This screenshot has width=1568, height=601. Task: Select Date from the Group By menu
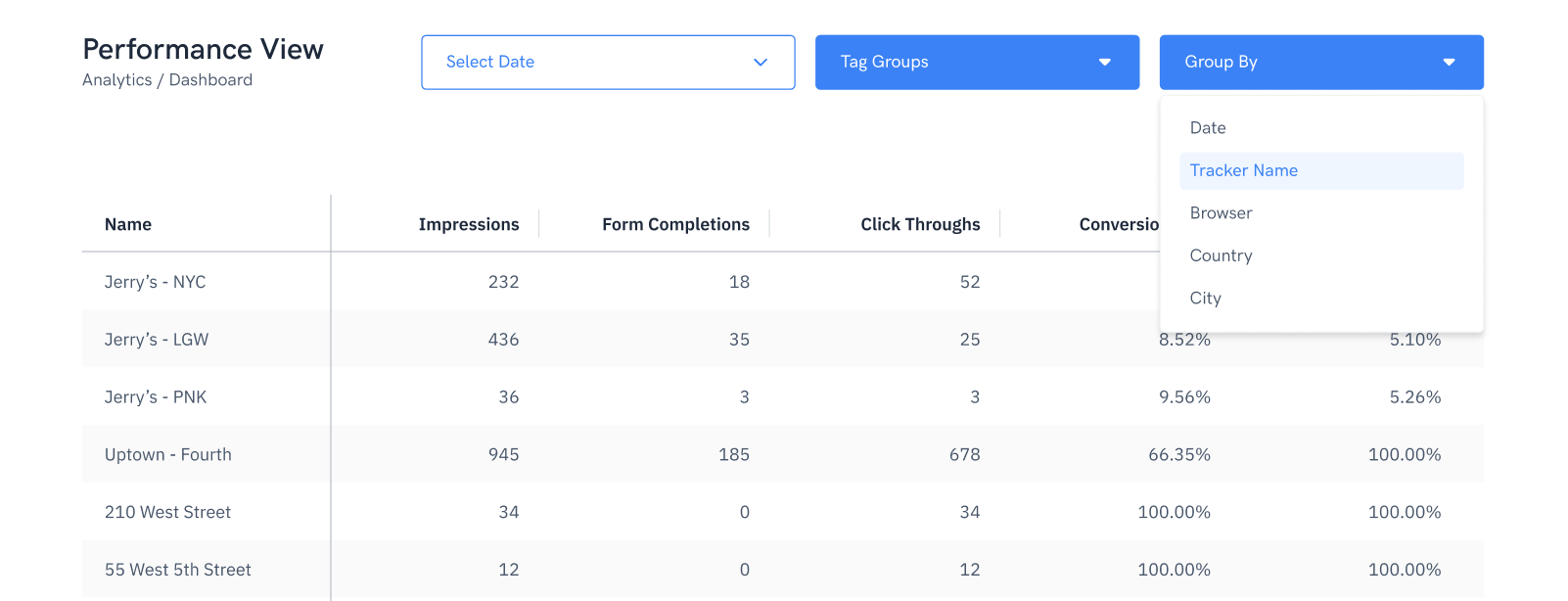click(1208, 127)
